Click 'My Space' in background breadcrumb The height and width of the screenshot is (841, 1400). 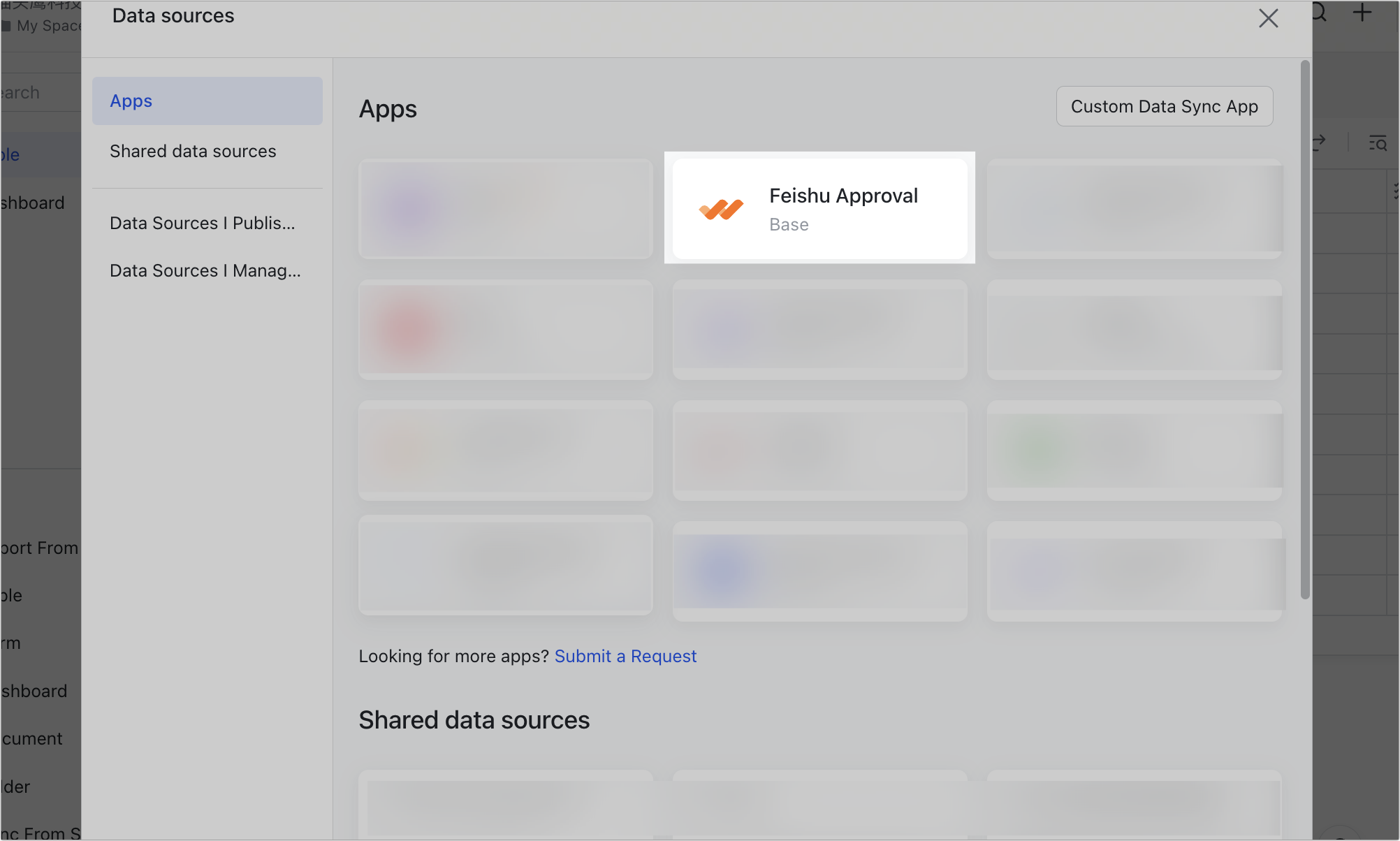pos(49,26)
